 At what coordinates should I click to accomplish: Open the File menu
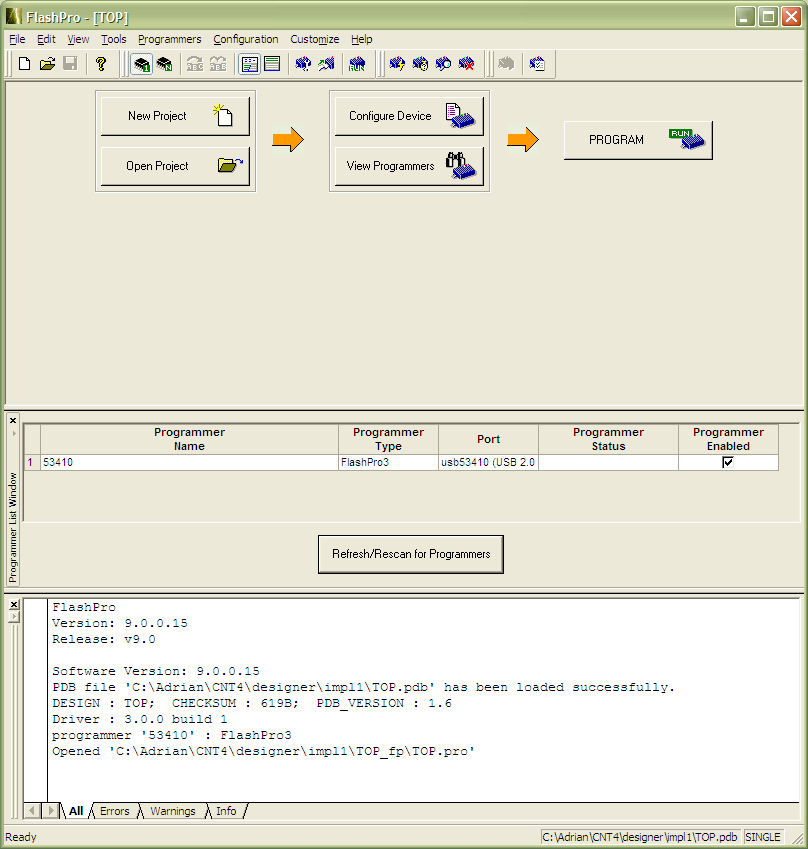pyautogui.click(x=17, y=39)
